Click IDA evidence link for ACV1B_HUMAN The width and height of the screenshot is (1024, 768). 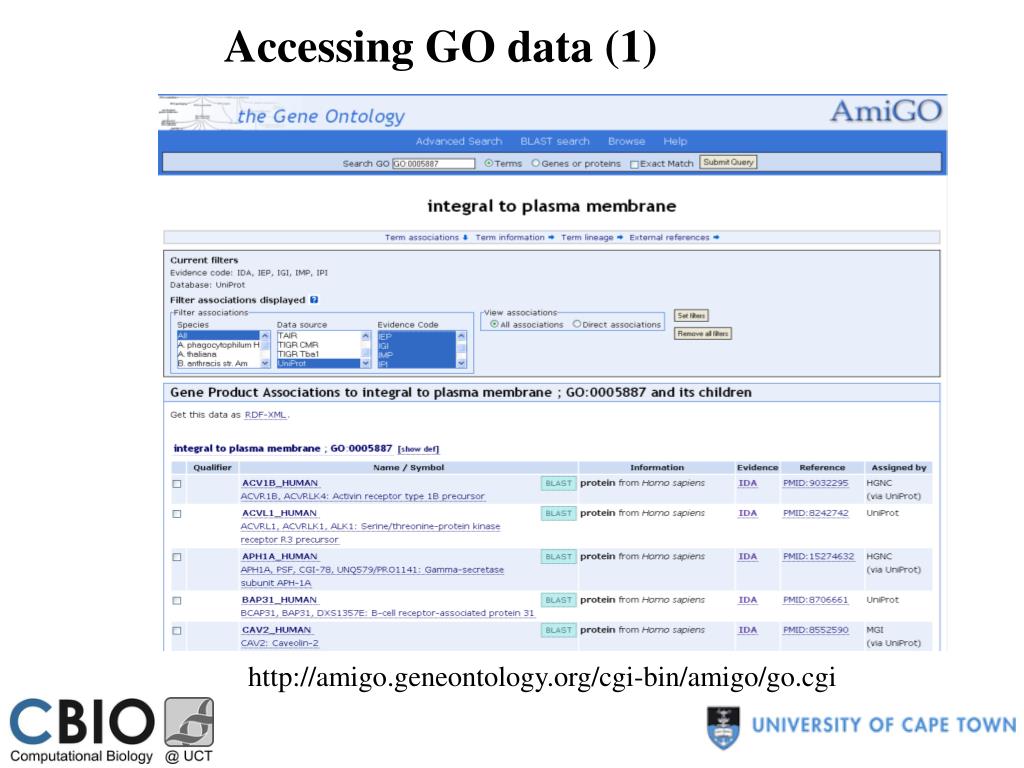pos(748,483)
